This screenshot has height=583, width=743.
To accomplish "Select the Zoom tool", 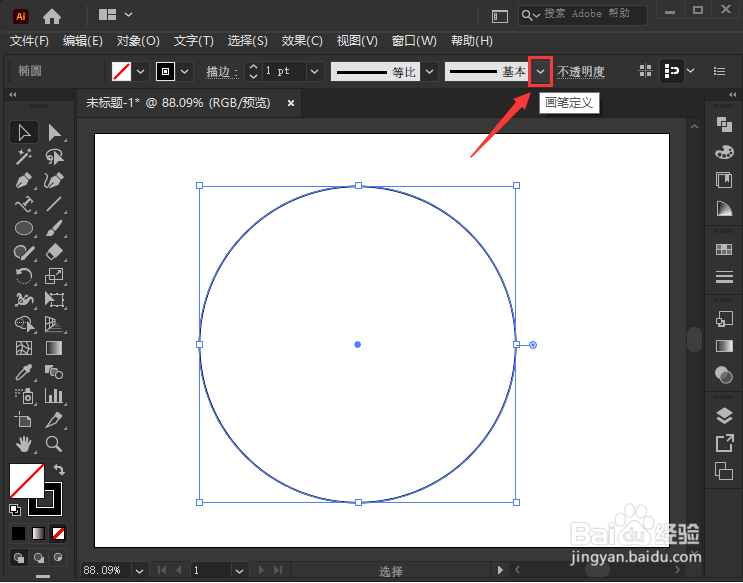I will pos(54,444).
